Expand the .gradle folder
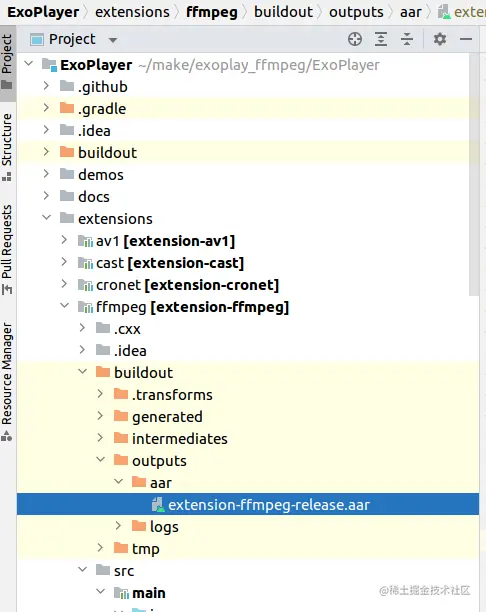The image size is (486, 612). [46, 108]
